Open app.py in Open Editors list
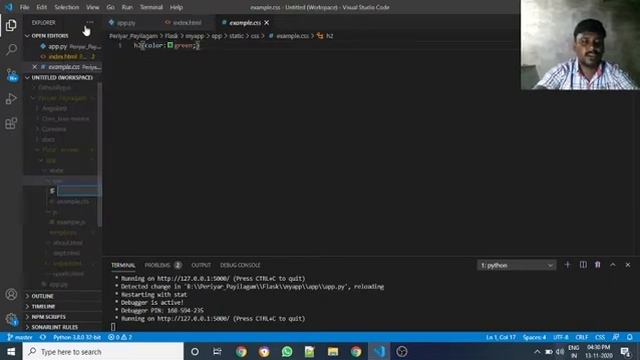 pos(62,47)
